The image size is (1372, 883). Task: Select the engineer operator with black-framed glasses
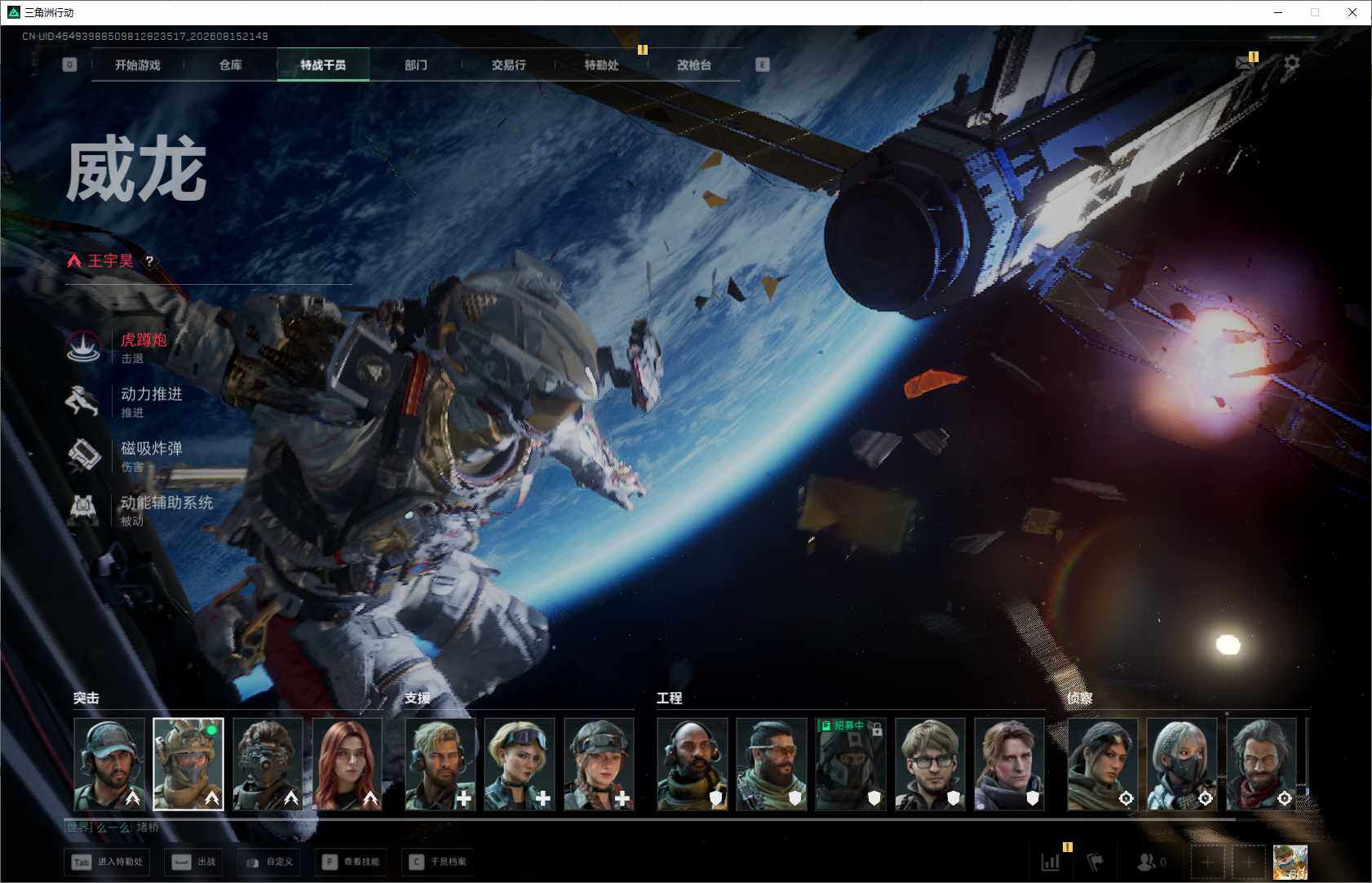930,765
